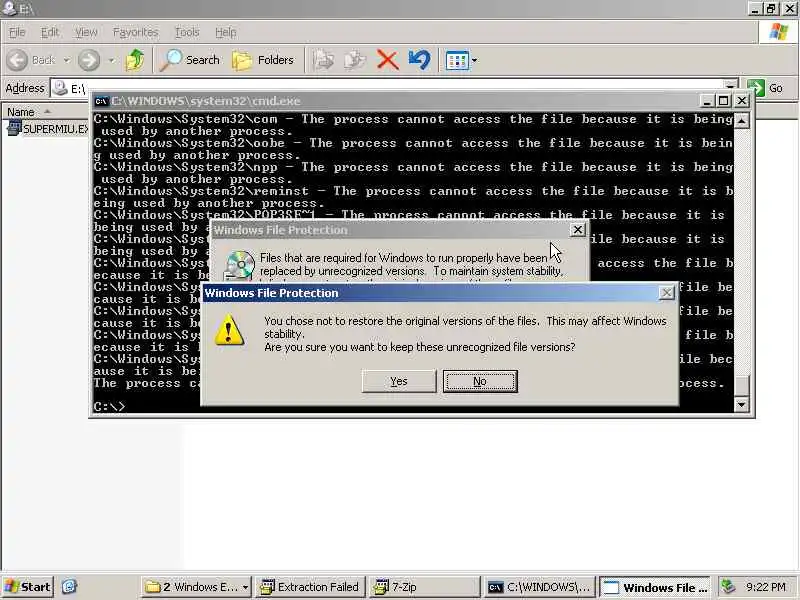Maximize the cmd.exe window
The height and width of the screenshot is (600, 800).
coord(723,101)
